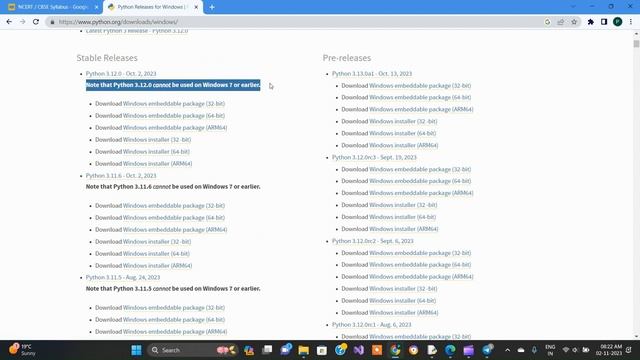
Task: View site info lock icon
Action: tap(52, 22)
